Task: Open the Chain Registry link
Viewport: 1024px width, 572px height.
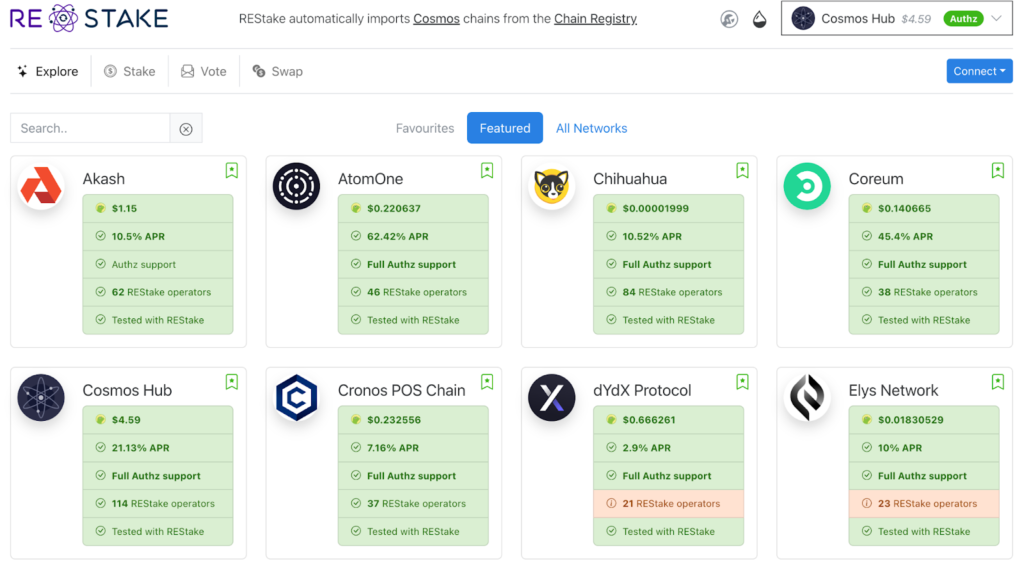Action: click(x=595, y=19)
